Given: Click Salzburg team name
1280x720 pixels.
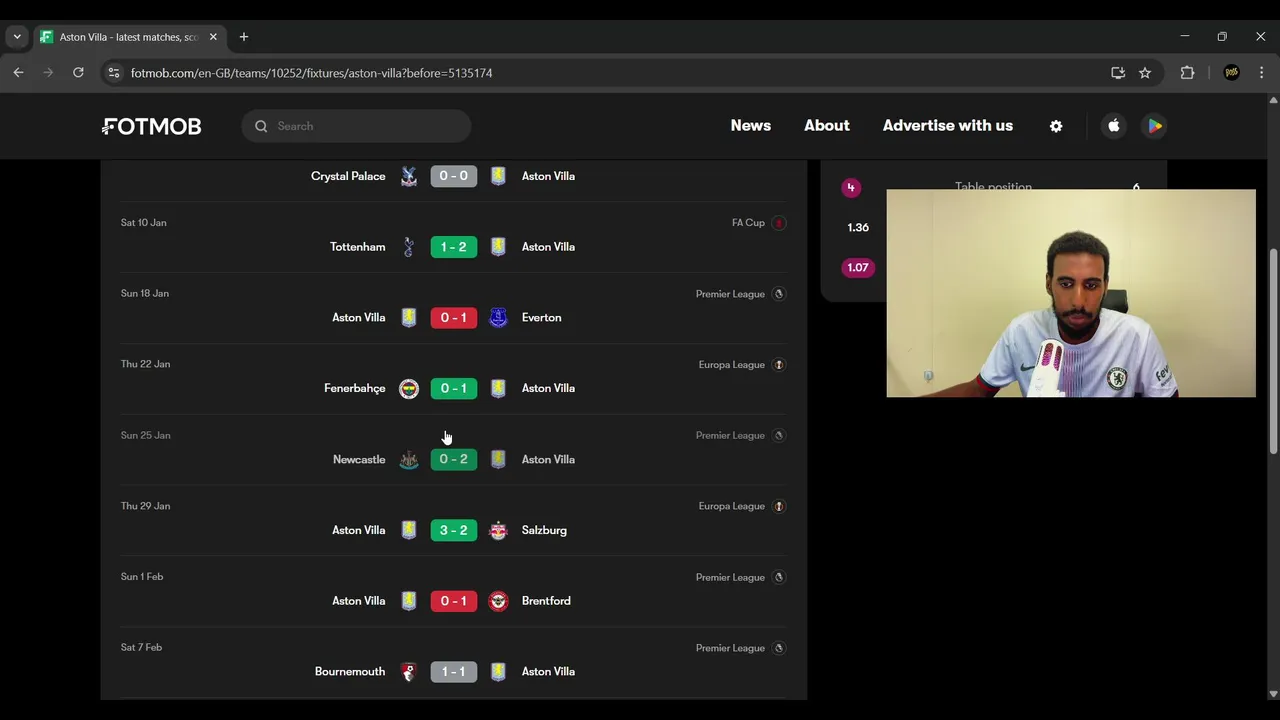Looking at the screenshot, I should [544, 530].
